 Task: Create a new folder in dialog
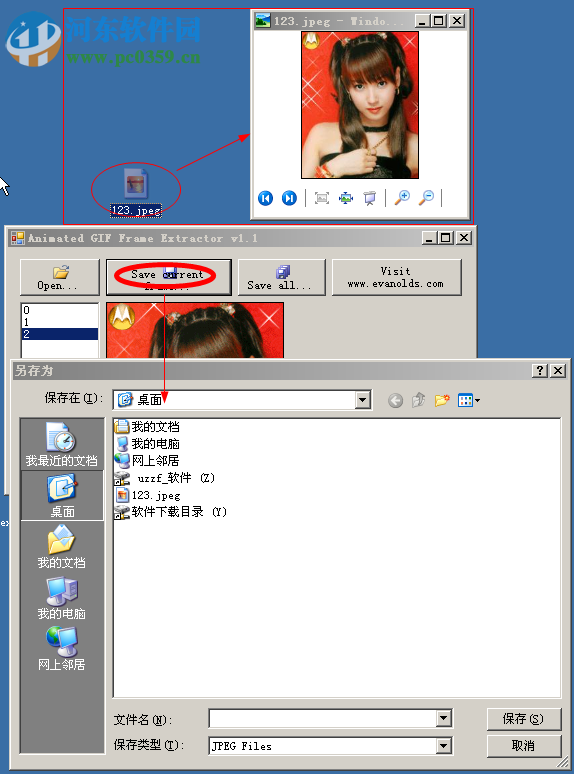[x=442, y=400]
